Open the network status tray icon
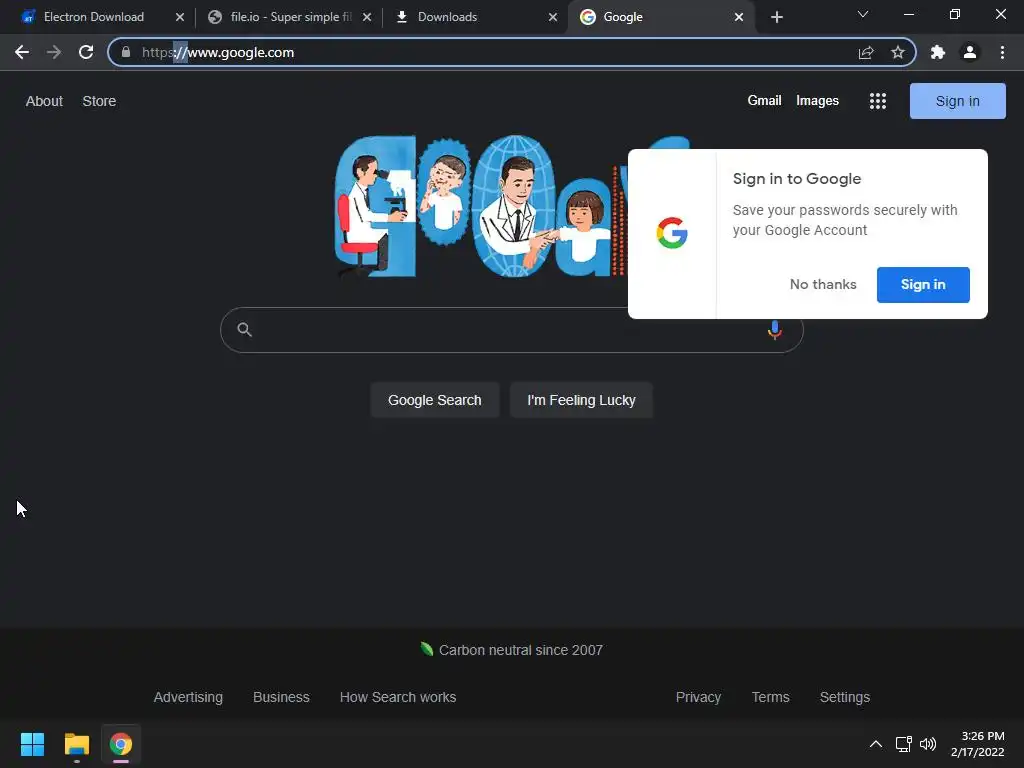The width and height of the screenshot is (1024, 768). tap(903, 744)
